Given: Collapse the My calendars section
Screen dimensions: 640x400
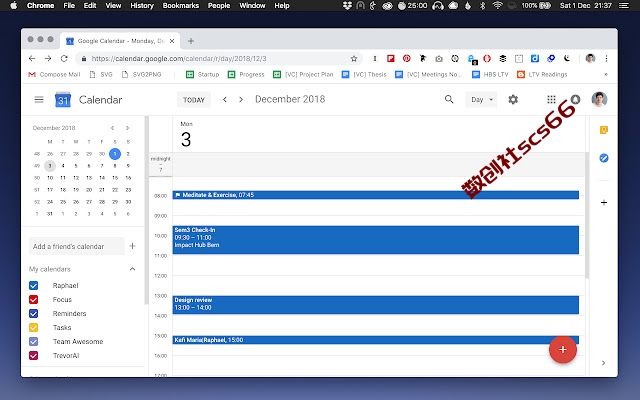Looking at the screenshot, I should click(x=132, y=269).
